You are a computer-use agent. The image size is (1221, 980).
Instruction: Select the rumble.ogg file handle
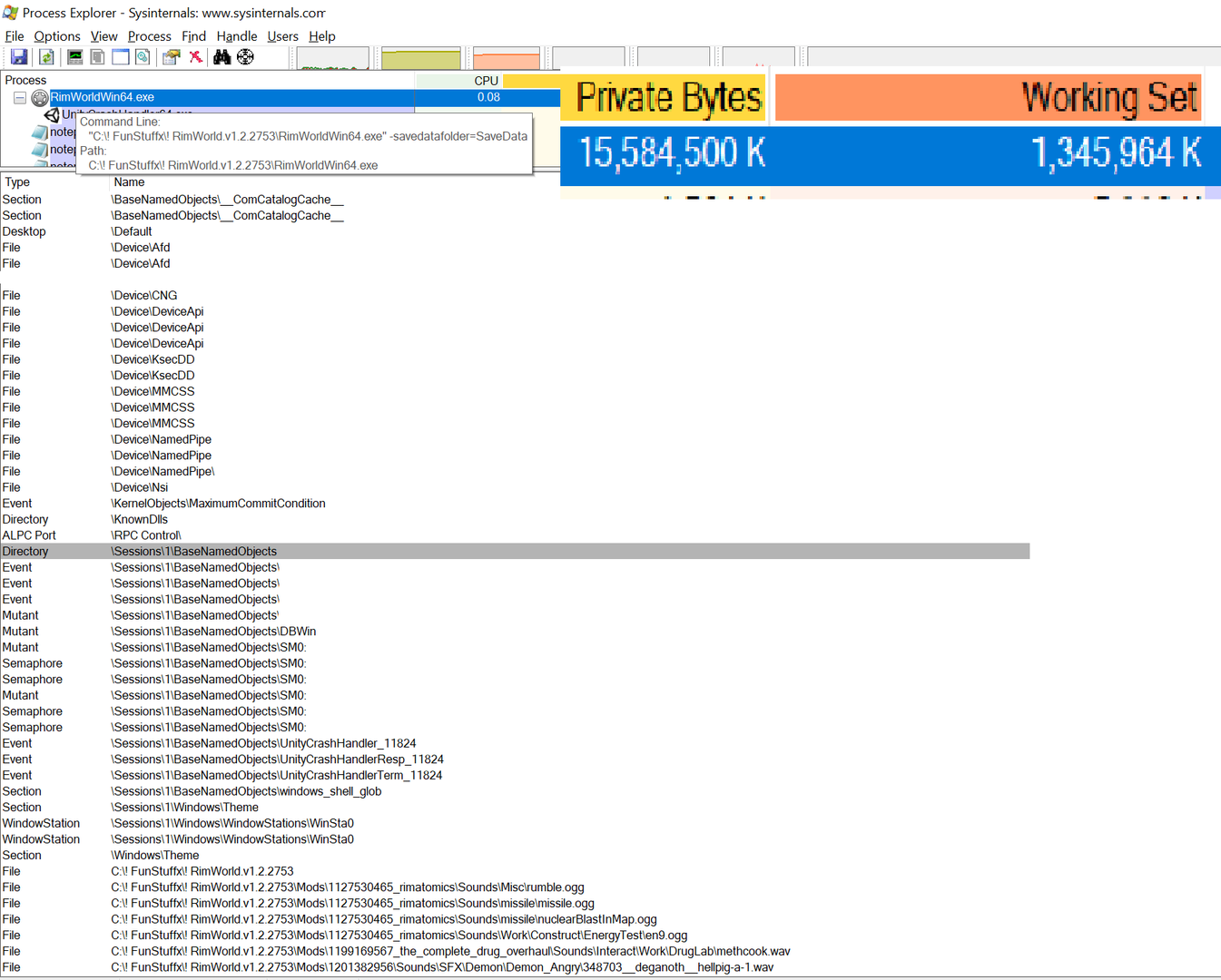tap(515, 887)
